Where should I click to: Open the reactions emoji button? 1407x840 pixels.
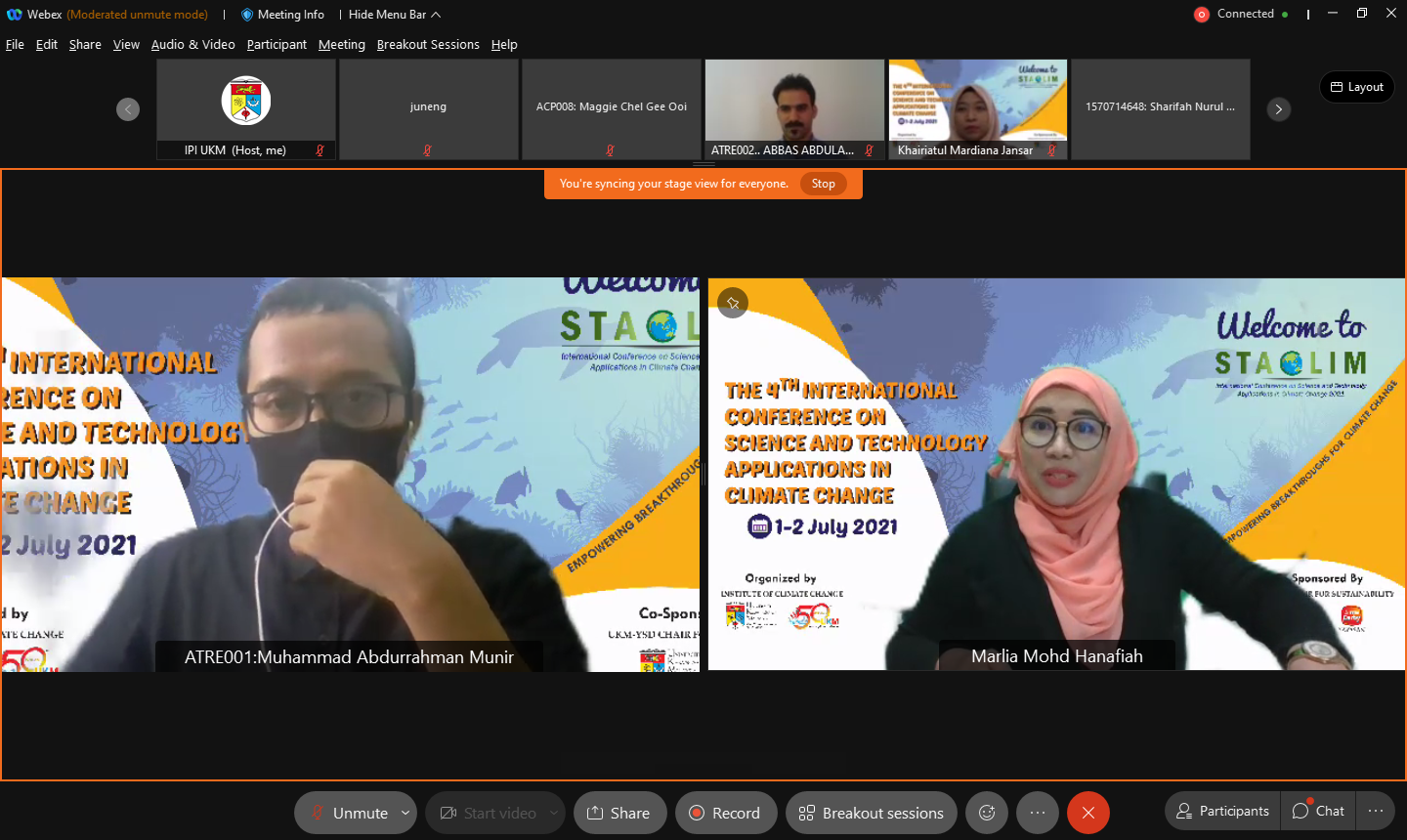[987, 813]
